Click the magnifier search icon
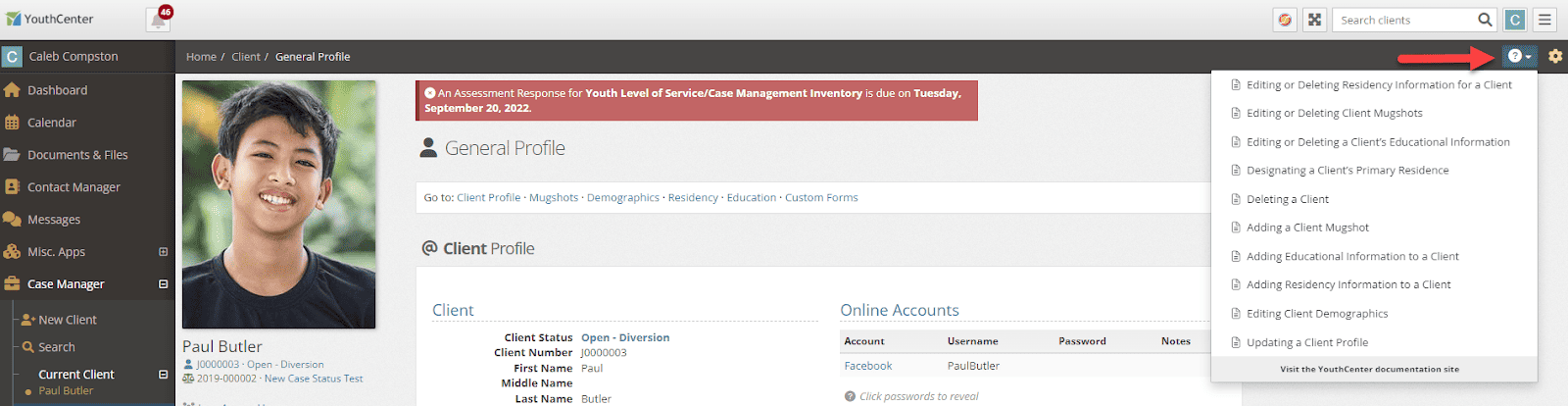 tap(1485, 20)
